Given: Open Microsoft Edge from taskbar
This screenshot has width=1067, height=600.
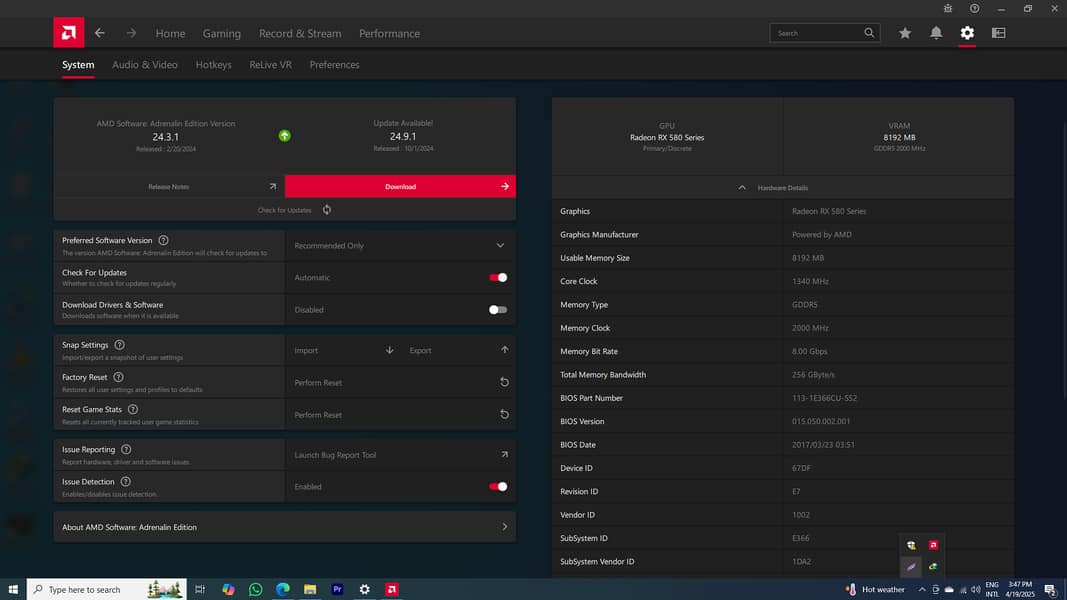Looking at the screenshot, I should [x=282, y=589].
